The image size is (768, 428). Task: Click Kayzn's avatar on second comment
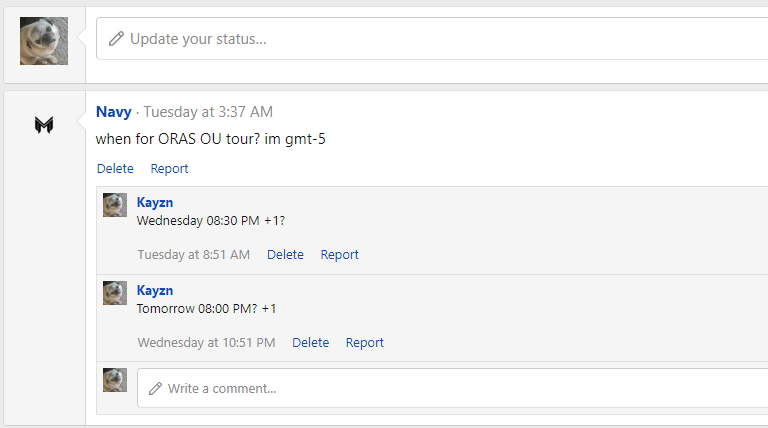pos(115,293)
